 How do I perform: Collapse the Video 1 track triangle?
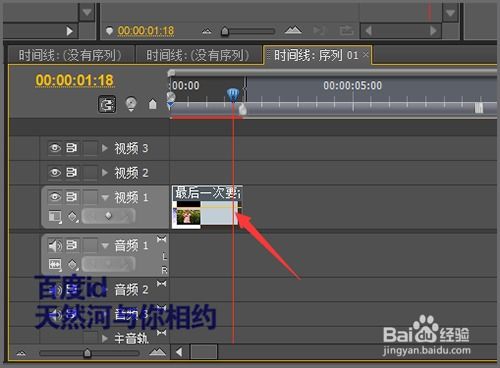coord(105,197)
